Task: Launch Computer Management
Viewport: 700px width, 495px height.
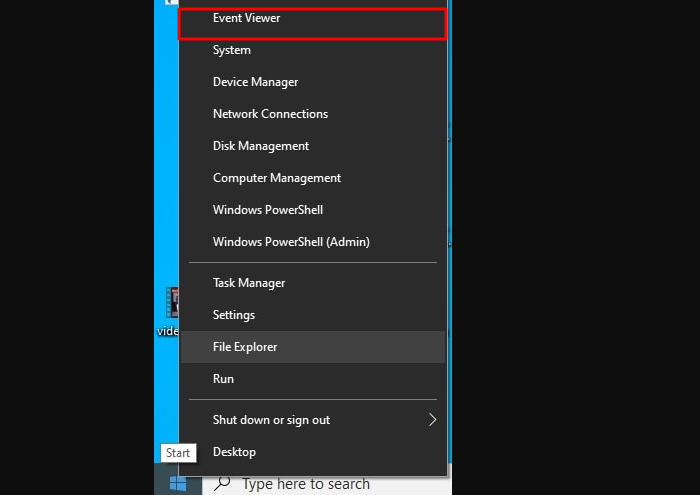Action: 312,178
